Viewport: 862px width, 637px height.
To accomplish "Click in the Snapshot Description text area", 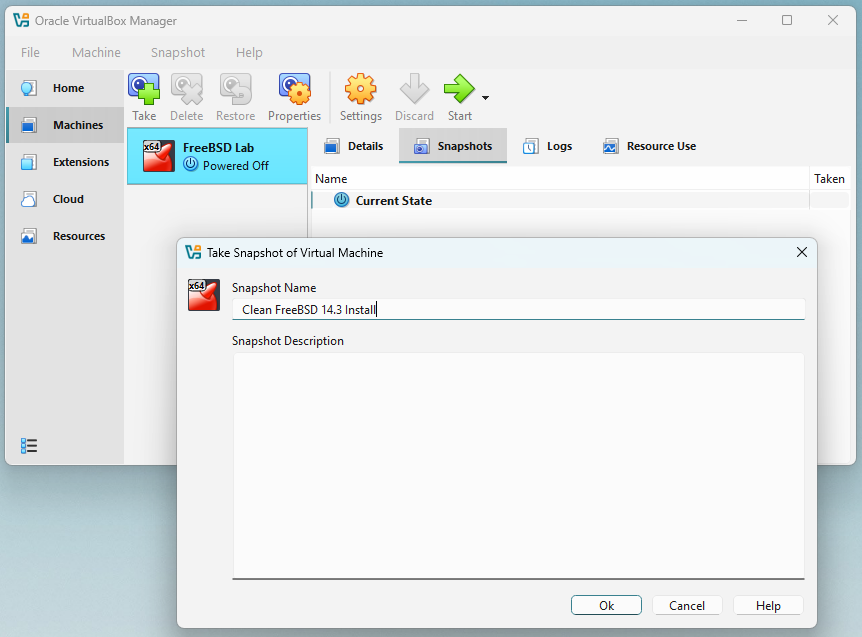I will (x=518, y=466).
